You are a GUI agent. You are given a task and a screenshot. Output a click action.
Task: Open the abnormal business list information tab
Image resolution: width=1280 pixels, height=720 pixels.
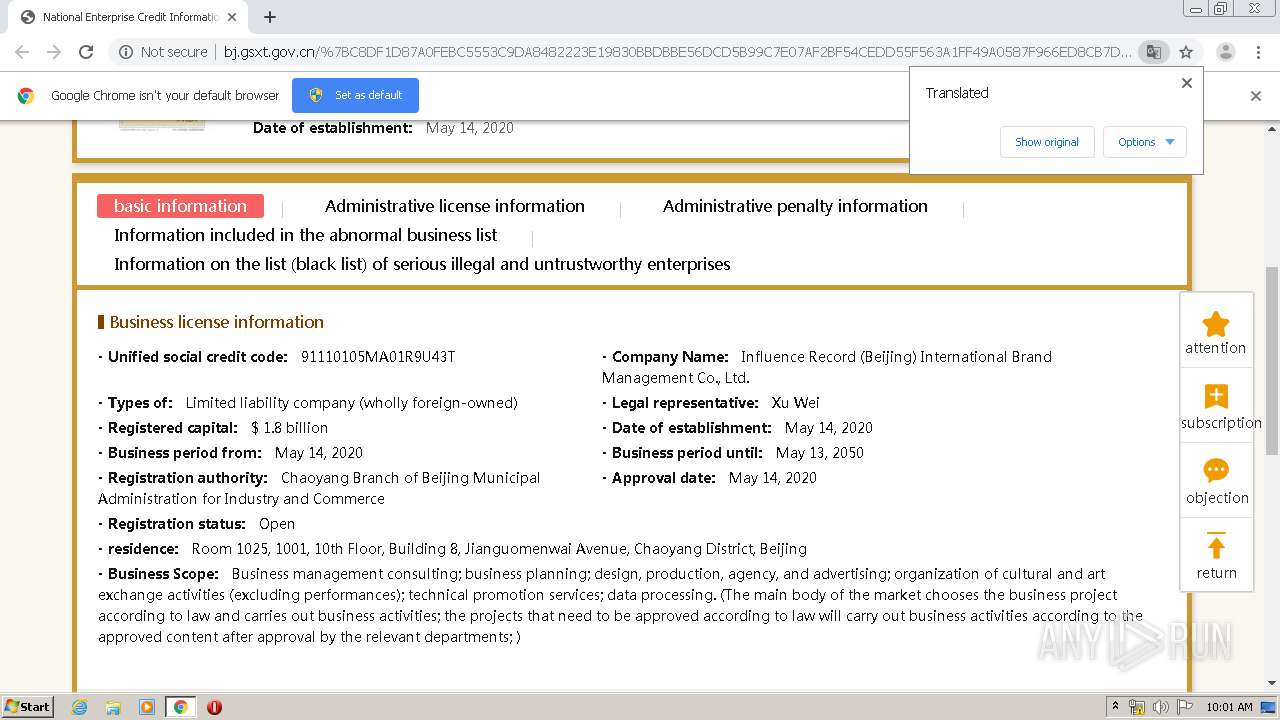coord(305,235)
